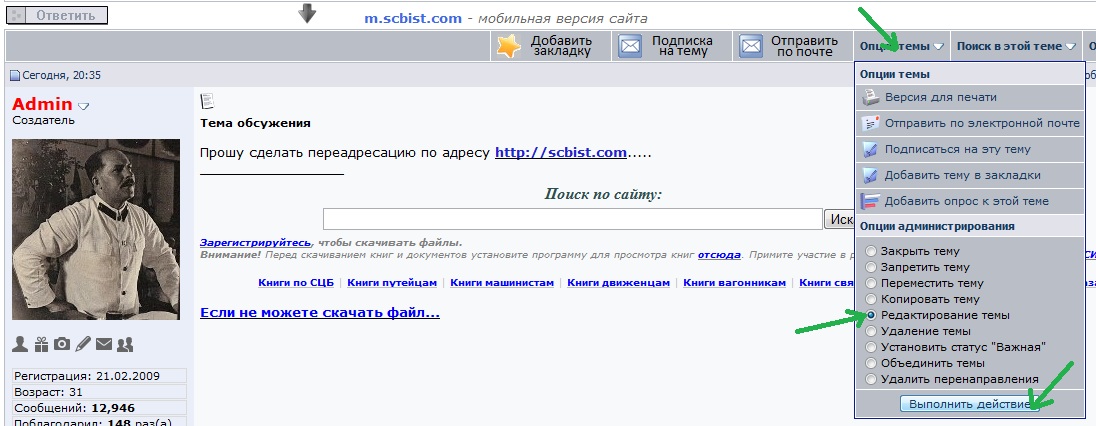This screenshot has height=426, width=1096.
Task: Click the pencil icon under Admin's avatar
Action: coord(83,344)
